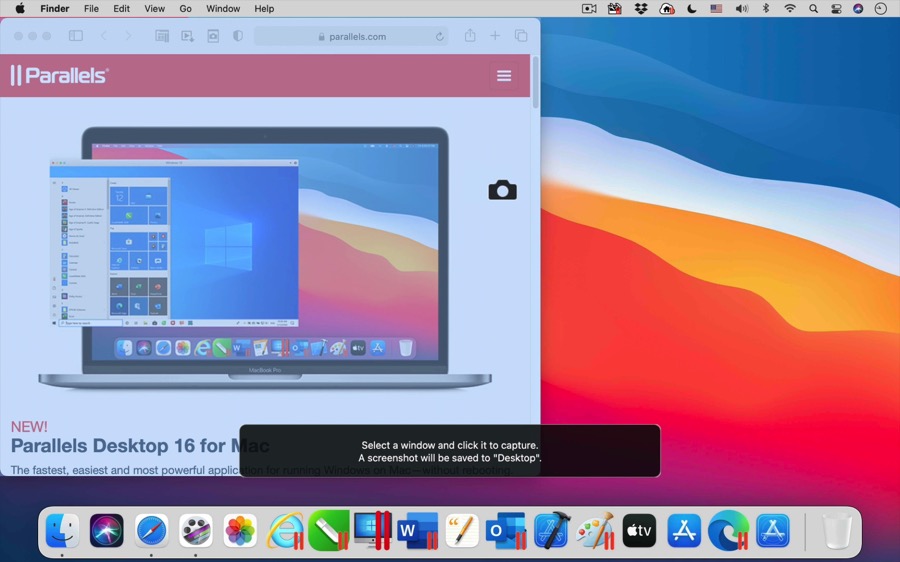This screenshot has height=562, width=900.
Task: Launch Xcode from the Dock
Action: coord(551,531)
